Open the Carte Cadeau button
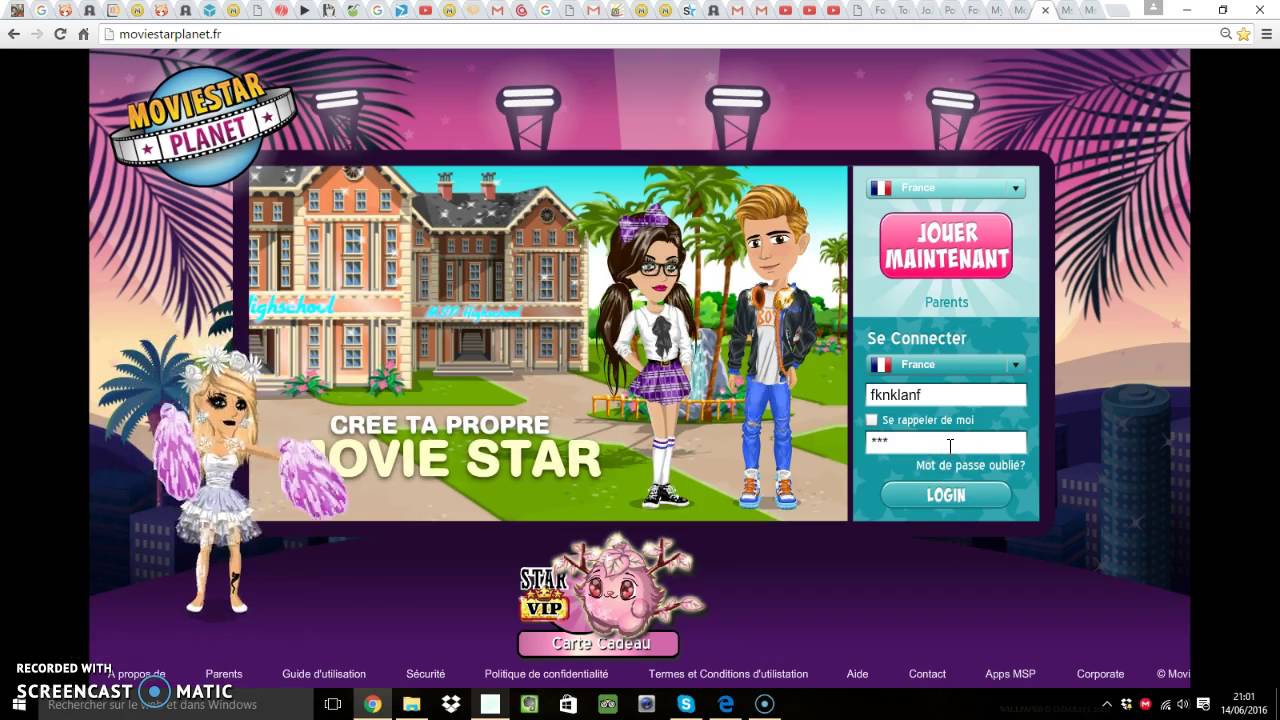This screenshot has height=720, width=1280. pos(599,643)
